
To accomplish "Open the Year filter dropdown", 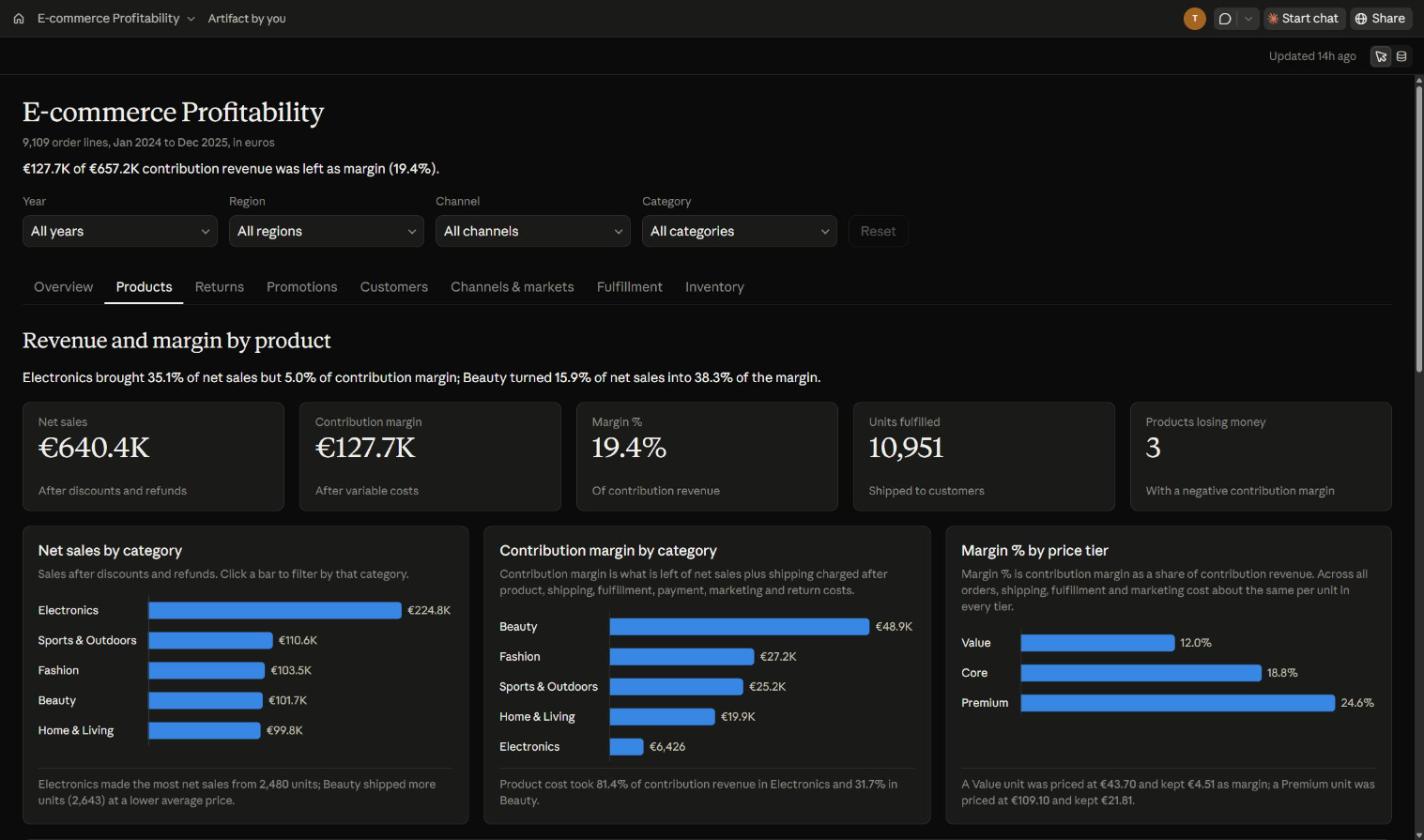I will tap(120, 231).
